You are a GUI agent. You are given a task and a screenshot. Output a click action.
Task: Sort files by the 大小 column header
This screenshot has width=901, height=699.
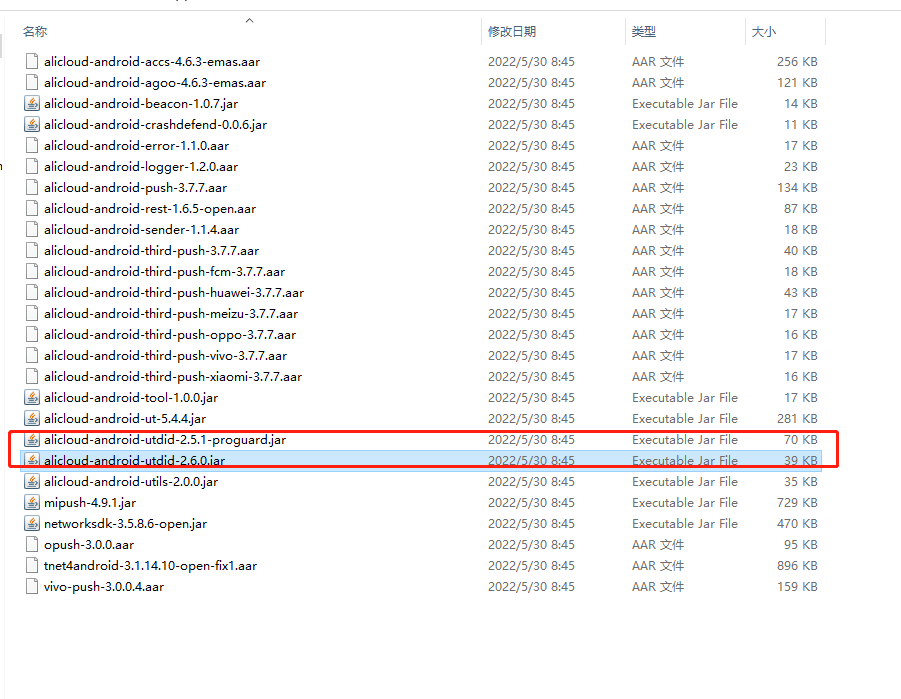(764, 32)
